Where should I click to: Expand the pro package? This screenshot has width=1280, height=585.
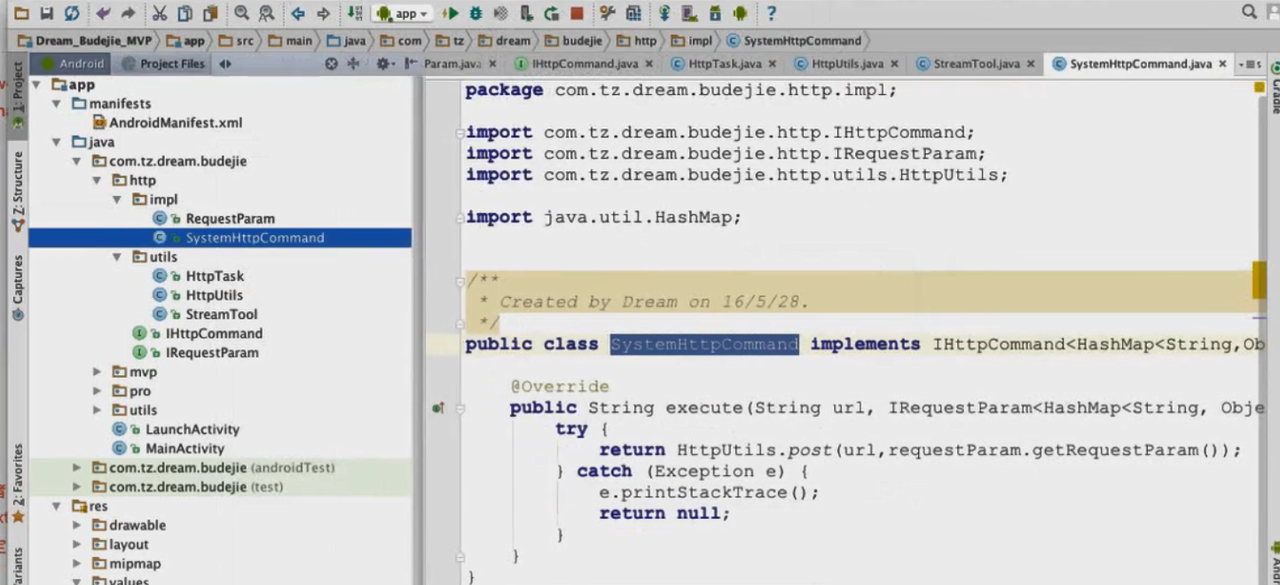click(x=97, y=391)
